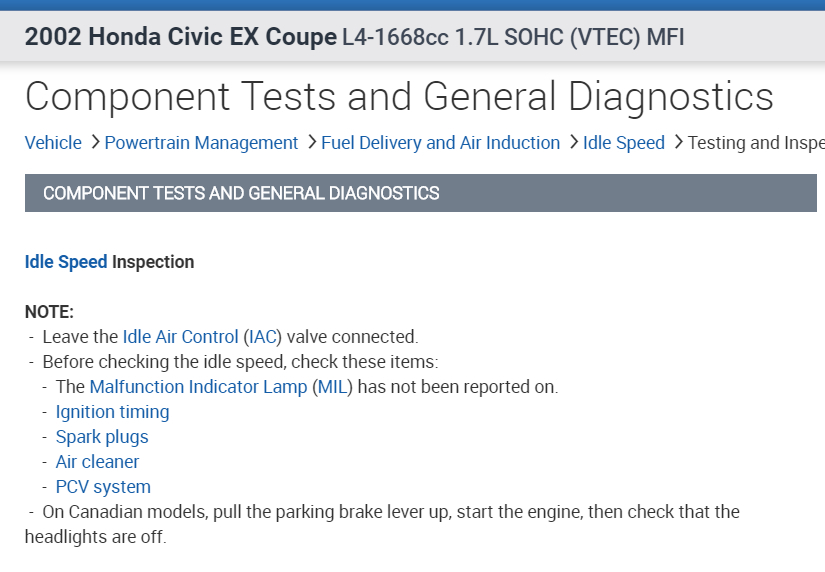Click chevron before Fuel Delivery breadcrumb
The image size is (825, 572).
tap(312, 142)
